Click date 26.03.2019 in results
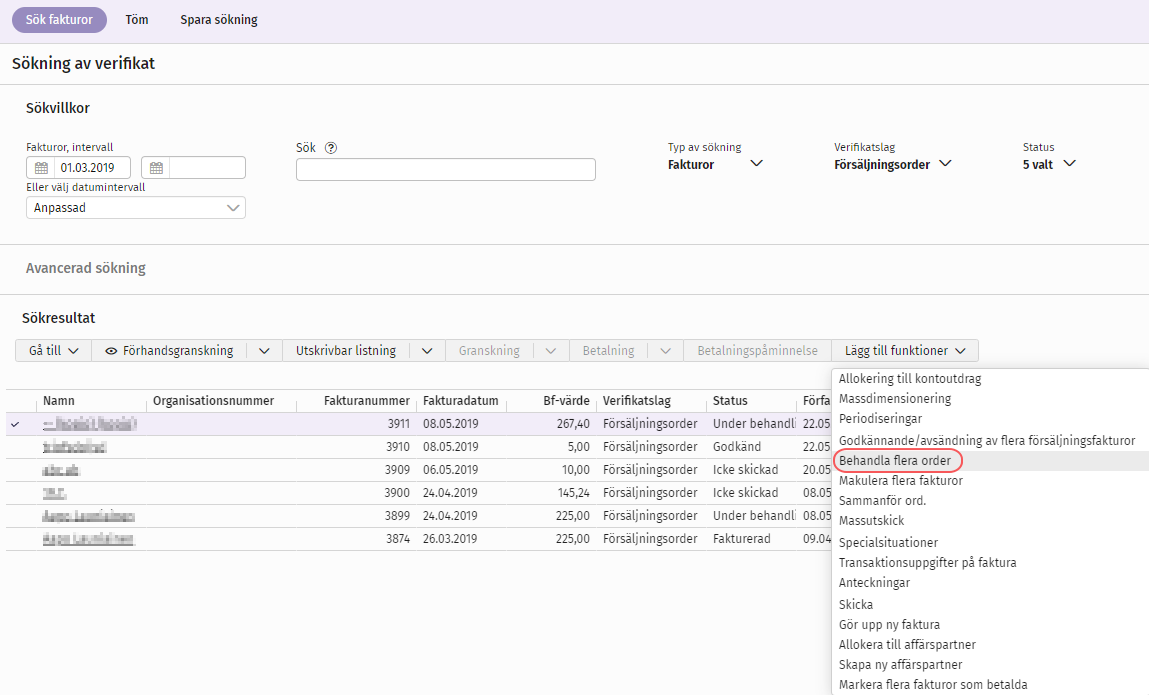 [x=450, y=538]
